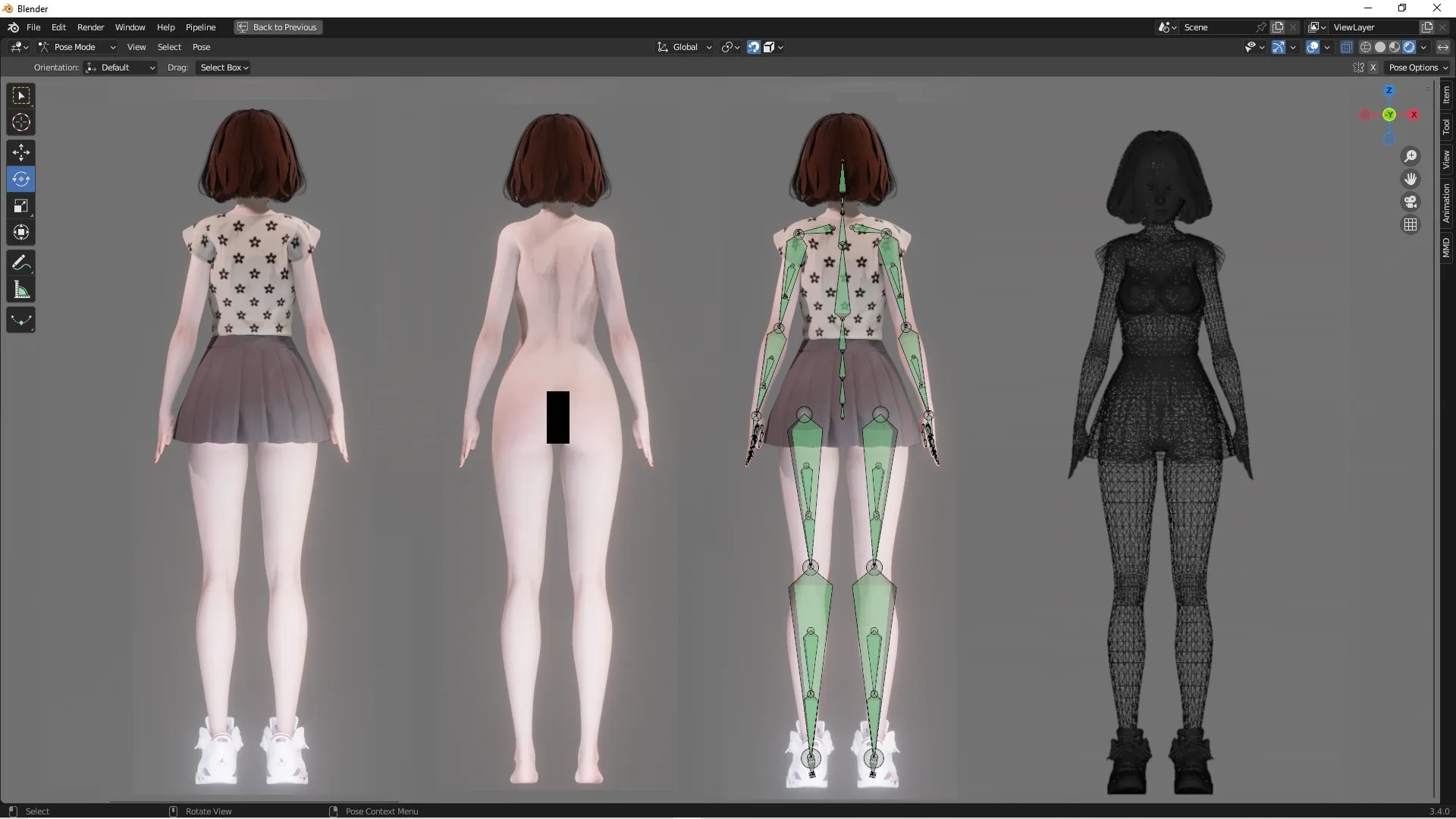Open the Edit menu
The image size is (1456, 819).
tap(58, 27)
